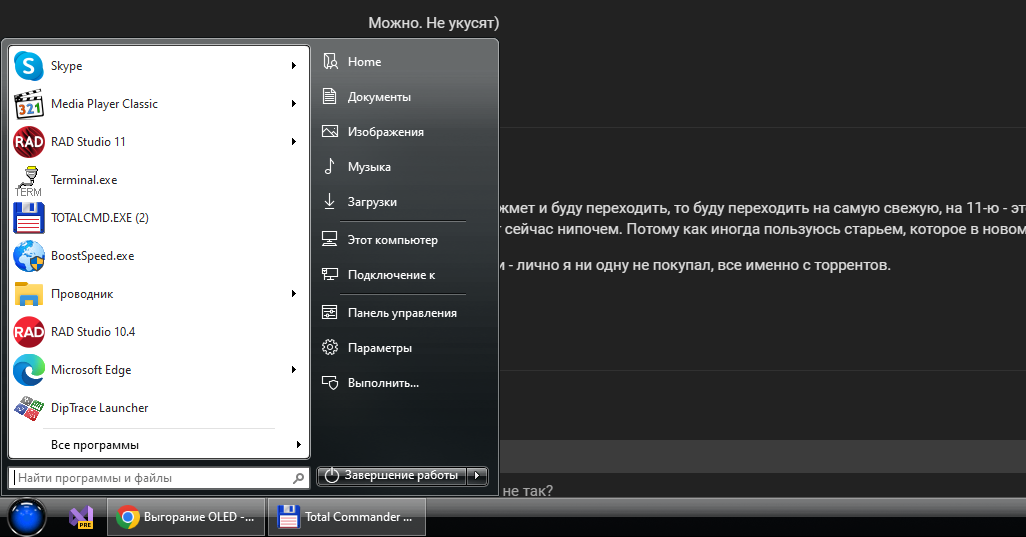Switch to Total Commander taskbar window
The image size is (1026, 537).
347,517
